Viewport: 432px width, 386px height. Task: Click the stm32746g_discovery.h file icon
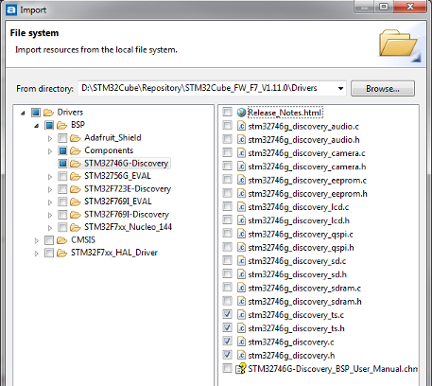tap(241, 355)
